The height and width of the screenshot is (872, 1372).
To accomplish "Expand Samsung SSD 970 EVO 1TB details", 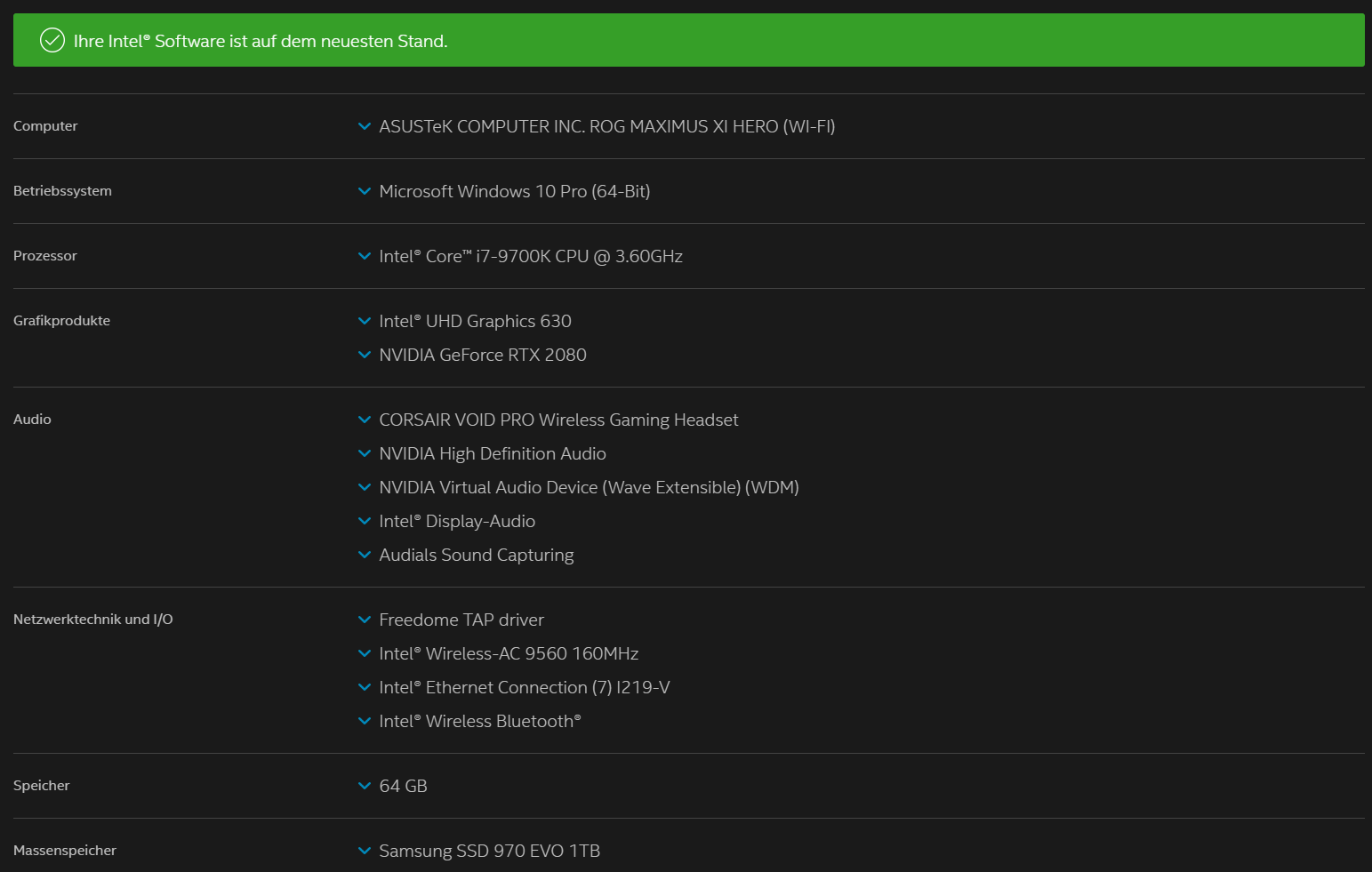I will tap(364, 851).
